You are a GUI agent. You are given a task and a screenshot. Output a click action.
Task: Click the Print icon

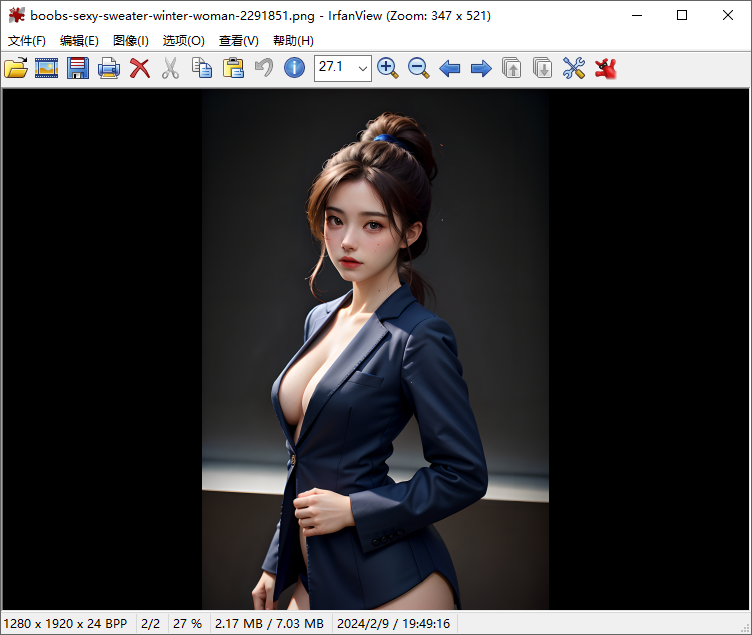point(109,68)
